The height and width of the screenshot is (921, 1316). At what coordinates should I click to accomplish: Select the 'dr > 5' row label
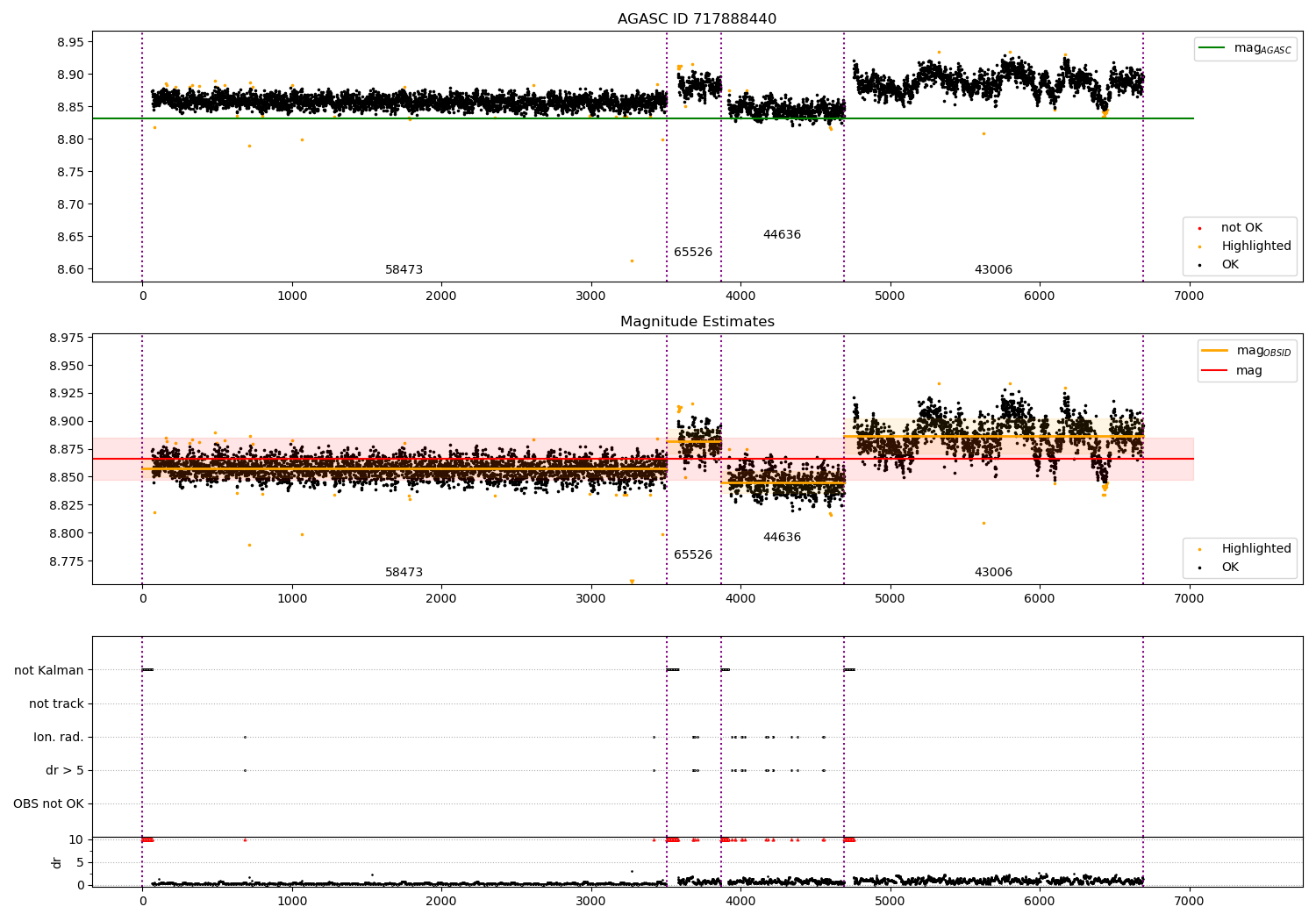pyautogui.click(x=65, y=771)
